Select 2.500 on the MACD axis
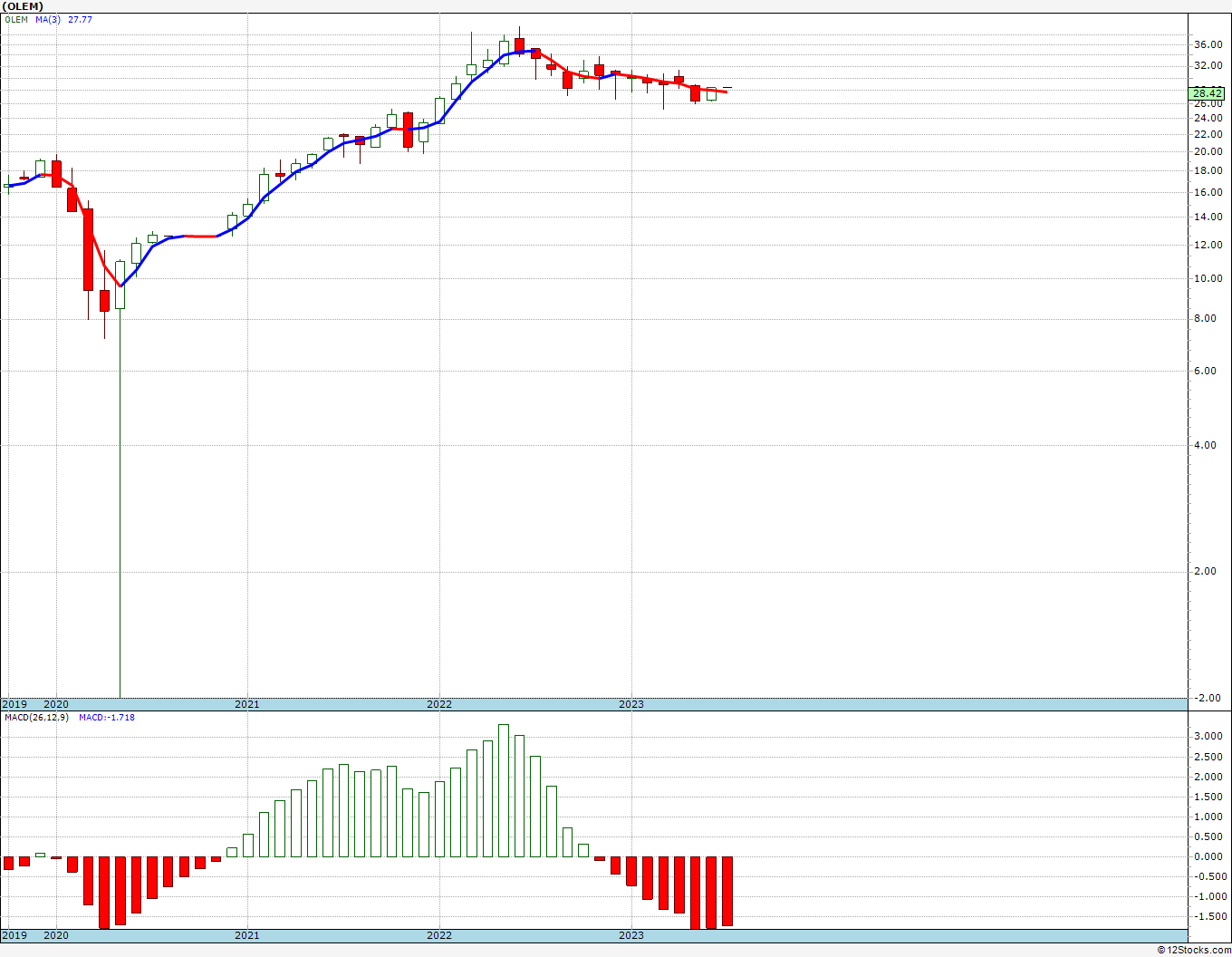This screenshot has height=957, width=1232. point(1209,757)
